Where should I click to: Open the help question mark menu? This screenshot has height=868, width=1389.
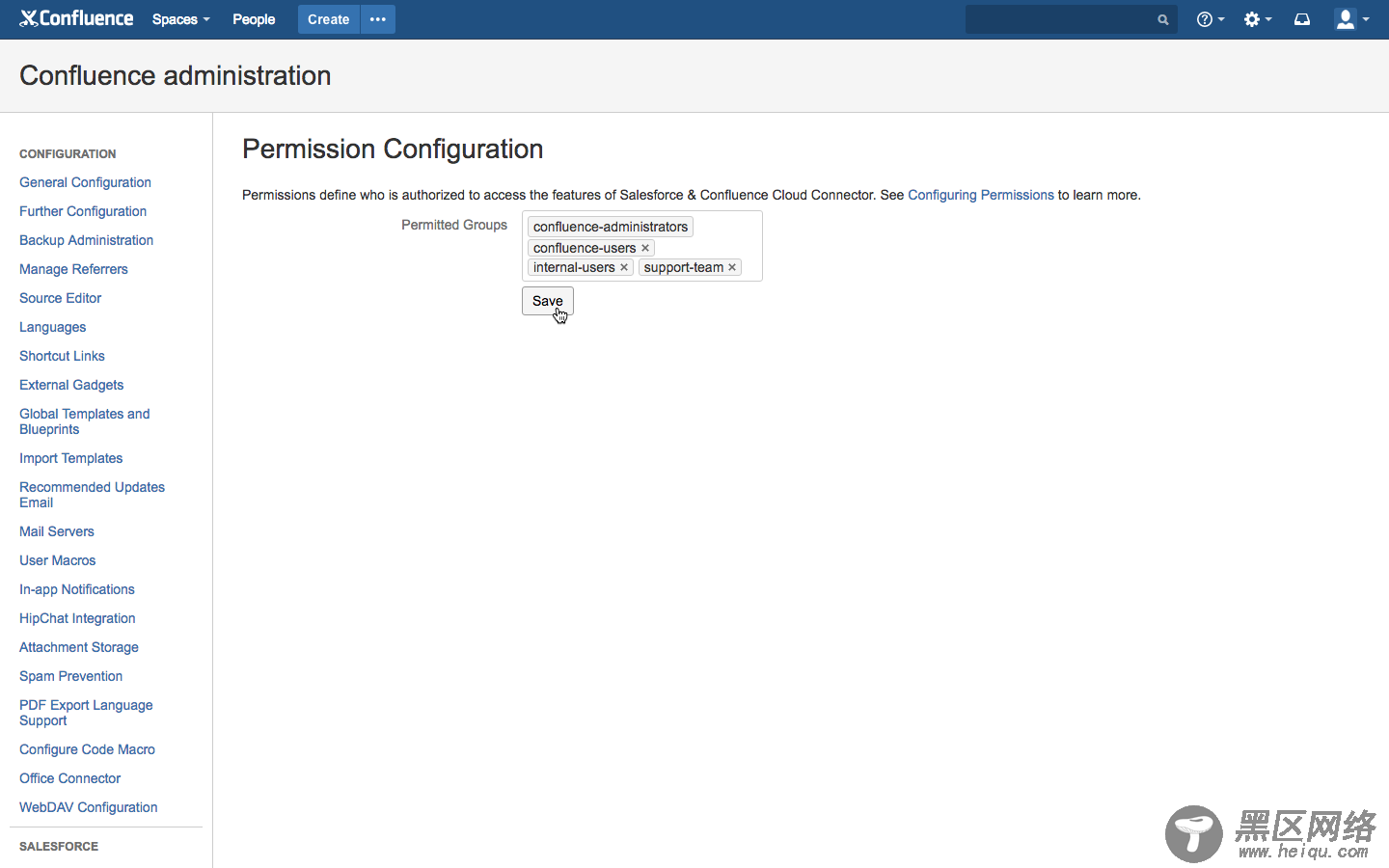(1210, 19)
